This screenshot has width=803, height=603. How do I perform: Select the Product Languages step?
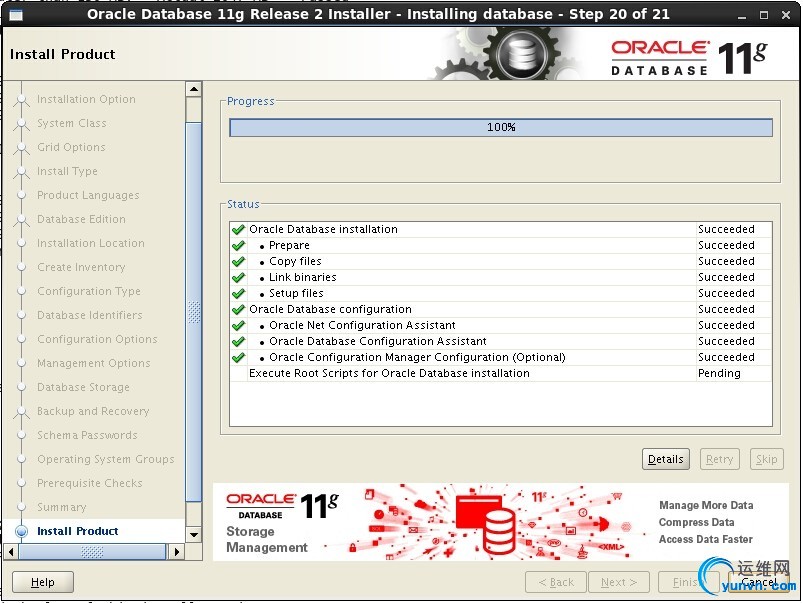[x=88, y=195]
